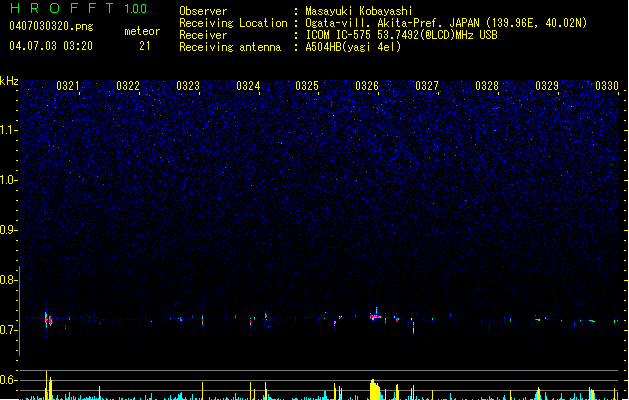The image size is (629, 400).
Task: Click the 0323 time marker
Action: click(x=188, y=86)
